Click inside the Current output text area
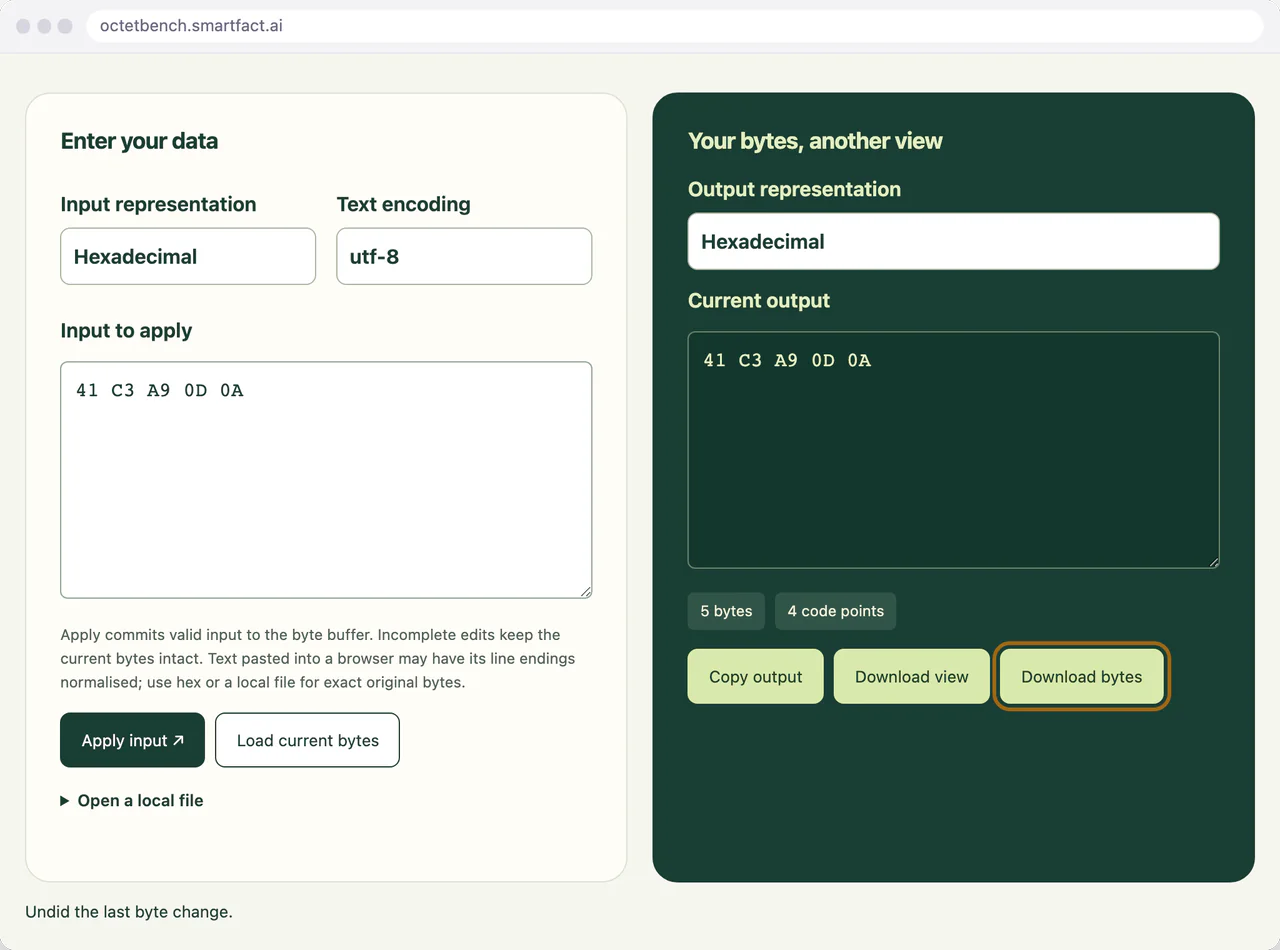 (954, 450)
